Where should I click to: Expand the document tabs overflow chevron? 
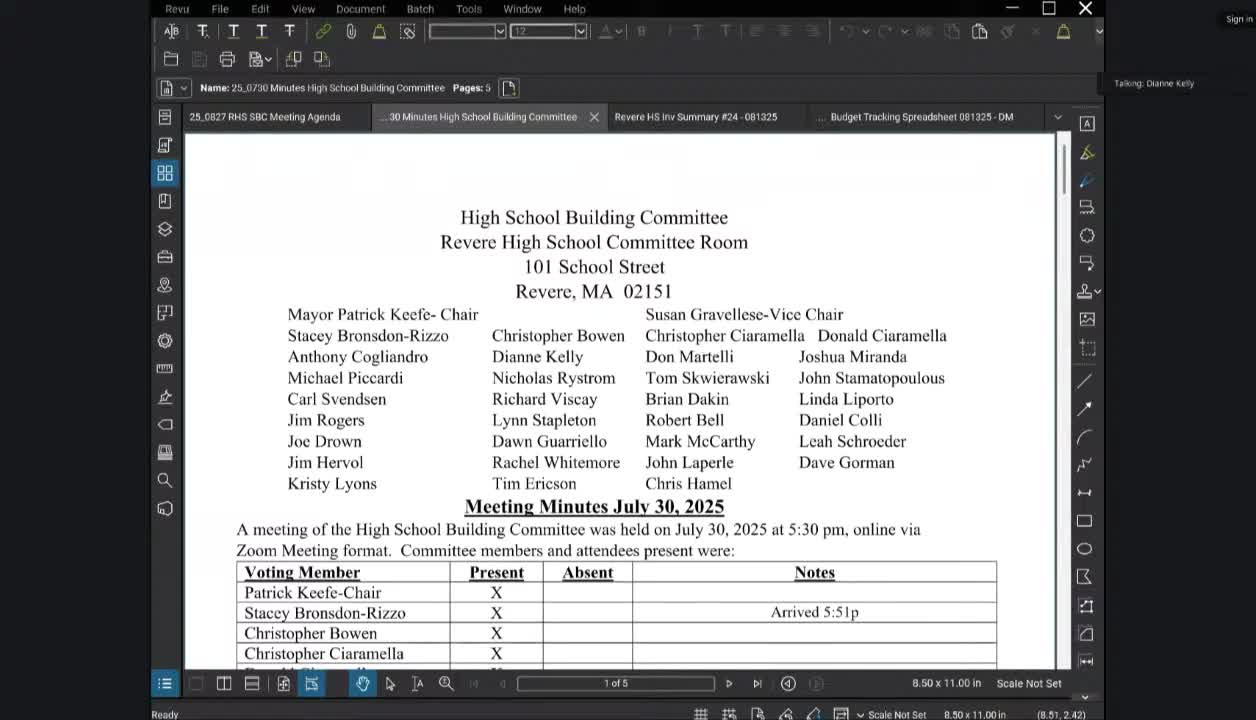point(1058,117)
